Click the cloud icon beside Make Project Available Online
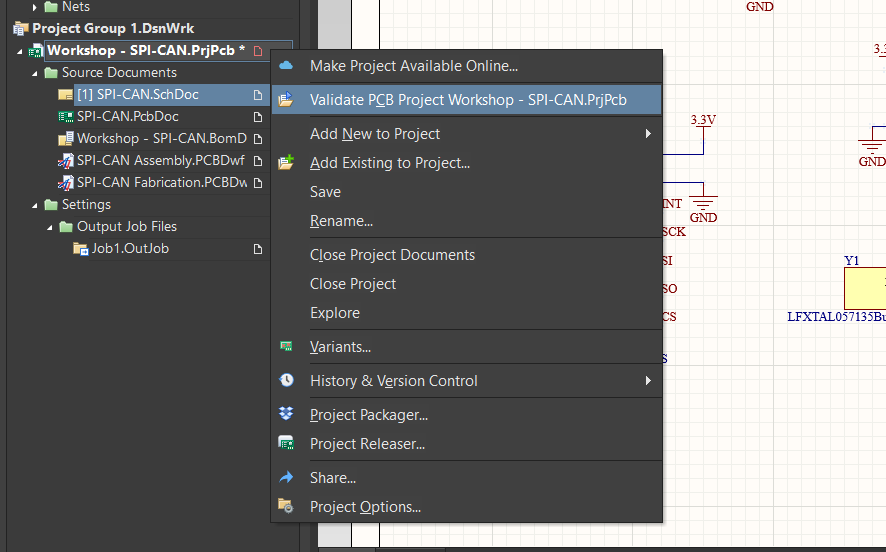This screenshot has height=552, width=886. (x=286, y=66)
